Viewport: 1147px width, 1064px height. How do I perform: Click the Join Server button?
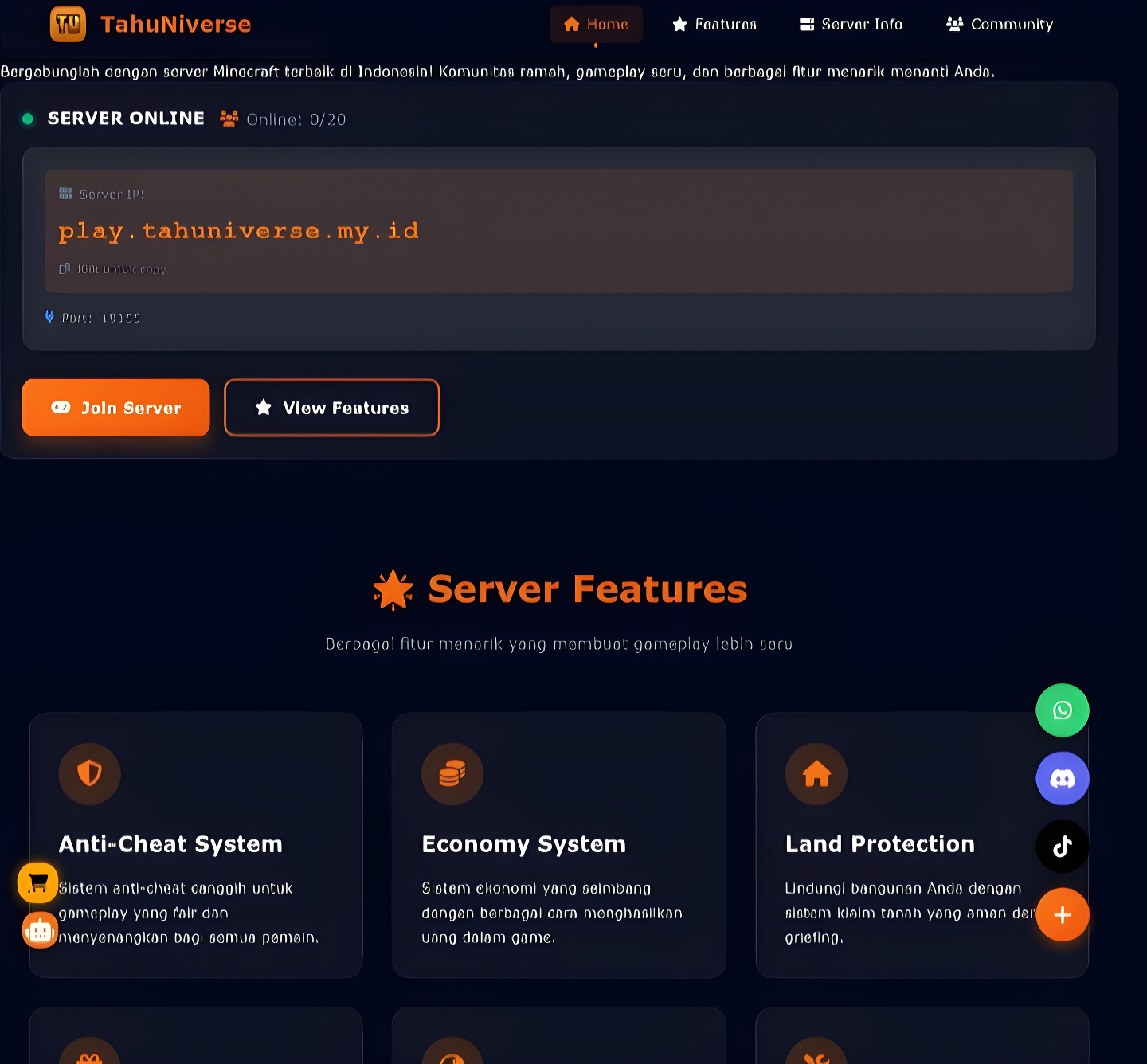(115, 407)
